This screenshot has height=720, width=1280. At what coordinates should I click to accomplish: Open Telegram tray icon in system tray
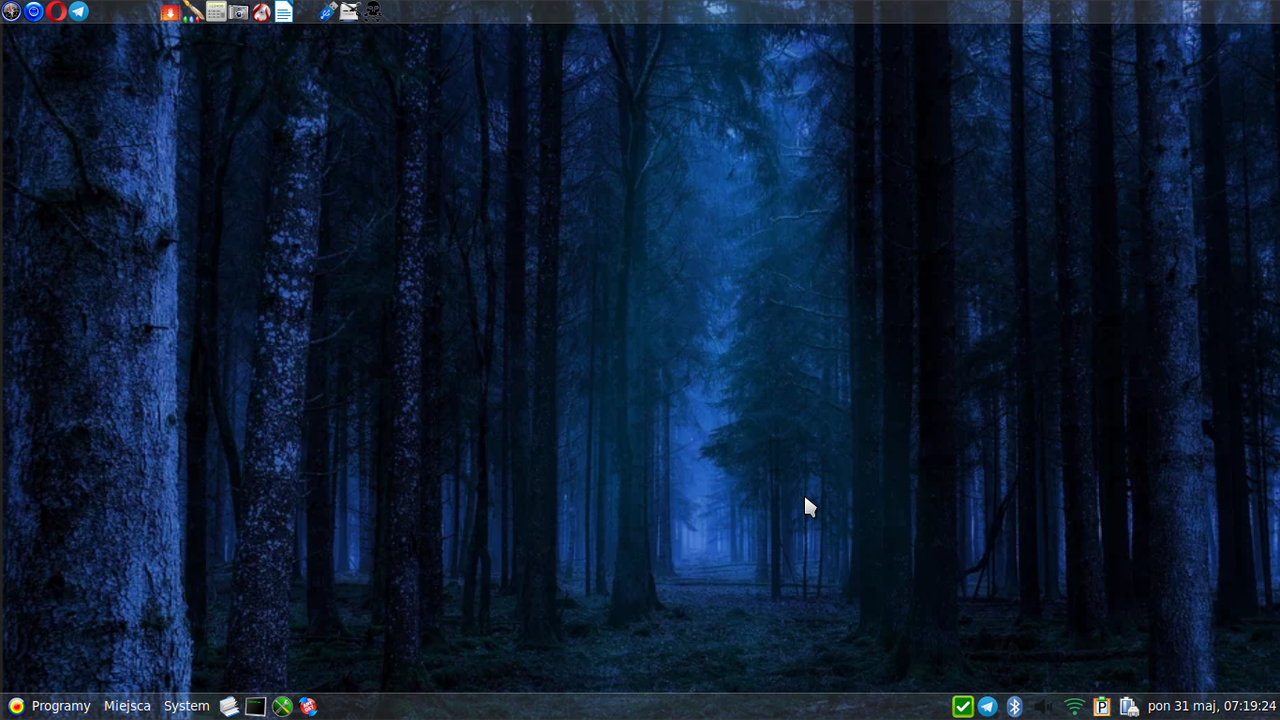[x=988, y=706]
